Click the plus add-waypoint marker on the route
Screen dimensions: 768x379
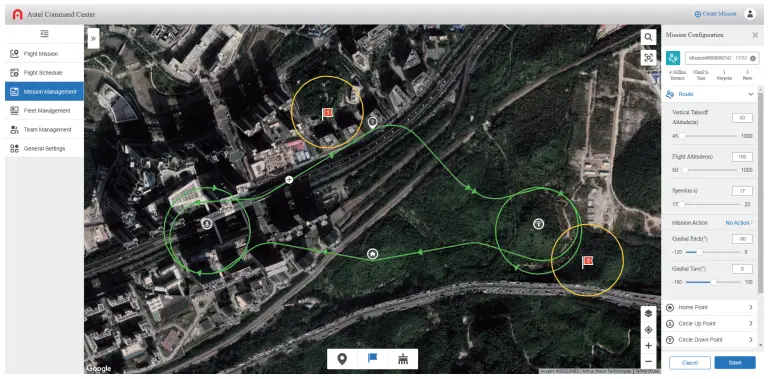(x=289, y=180)
